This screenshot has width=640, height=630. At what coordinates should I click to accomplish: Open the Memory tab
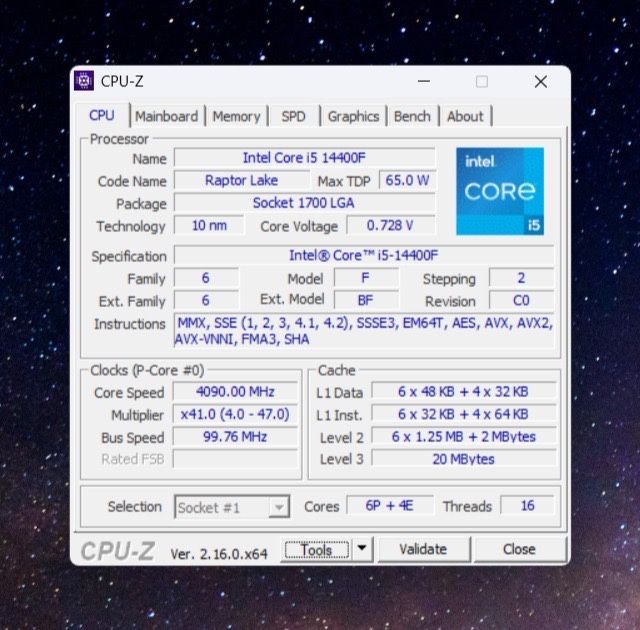point(236,116)
